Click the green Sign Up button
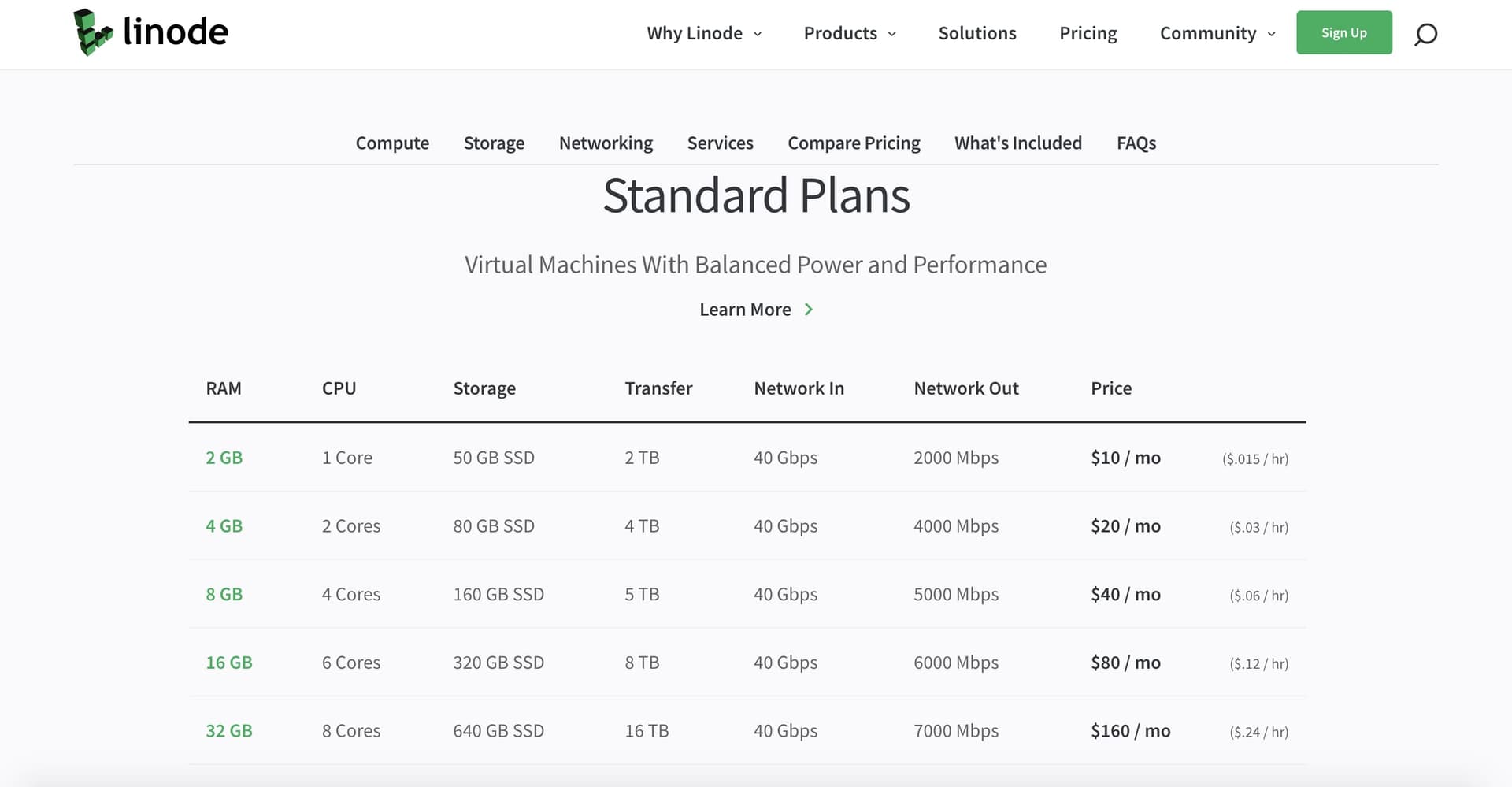 [x=1343, y=32]
